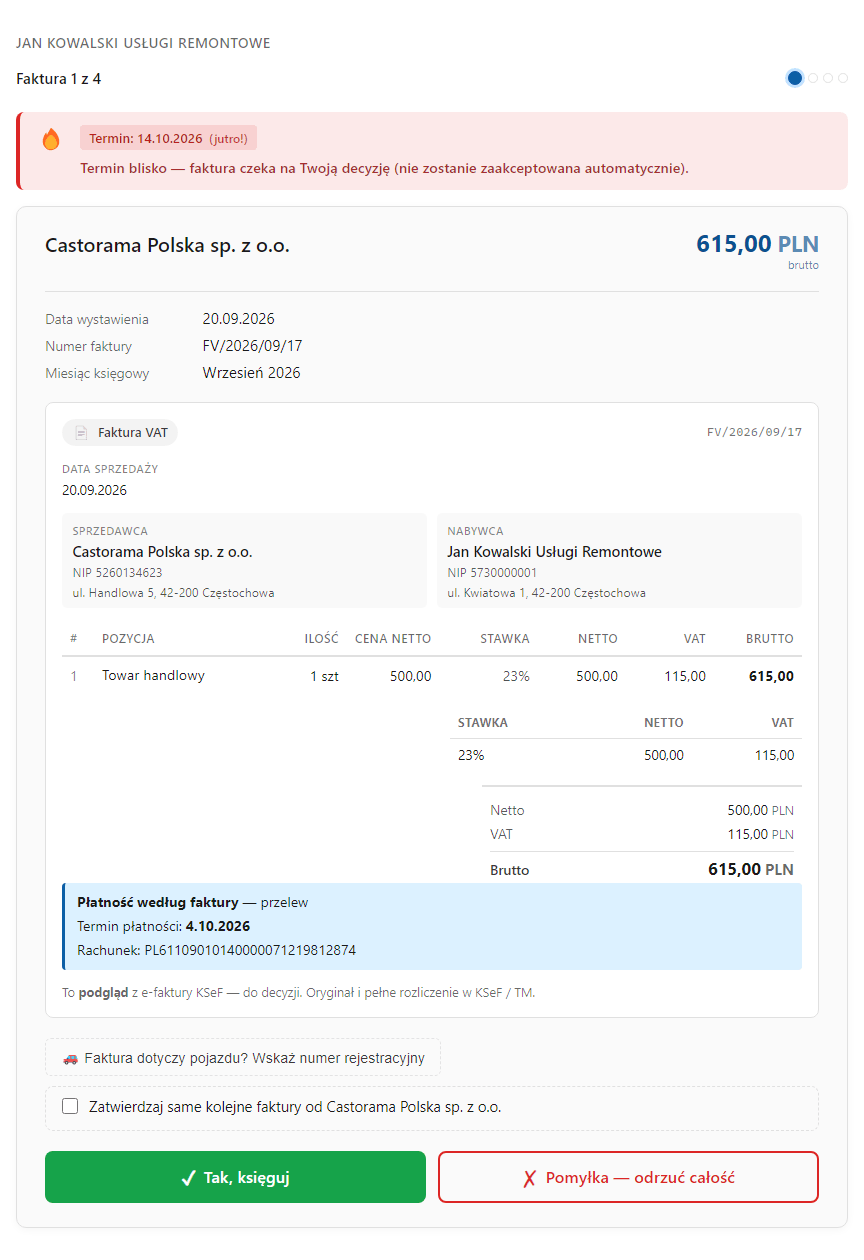Select the first active pagination dot

(795, 78)
